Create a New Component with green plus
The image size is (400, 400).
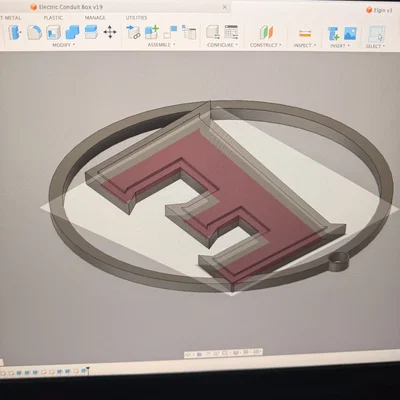click(x=152, y=32)
